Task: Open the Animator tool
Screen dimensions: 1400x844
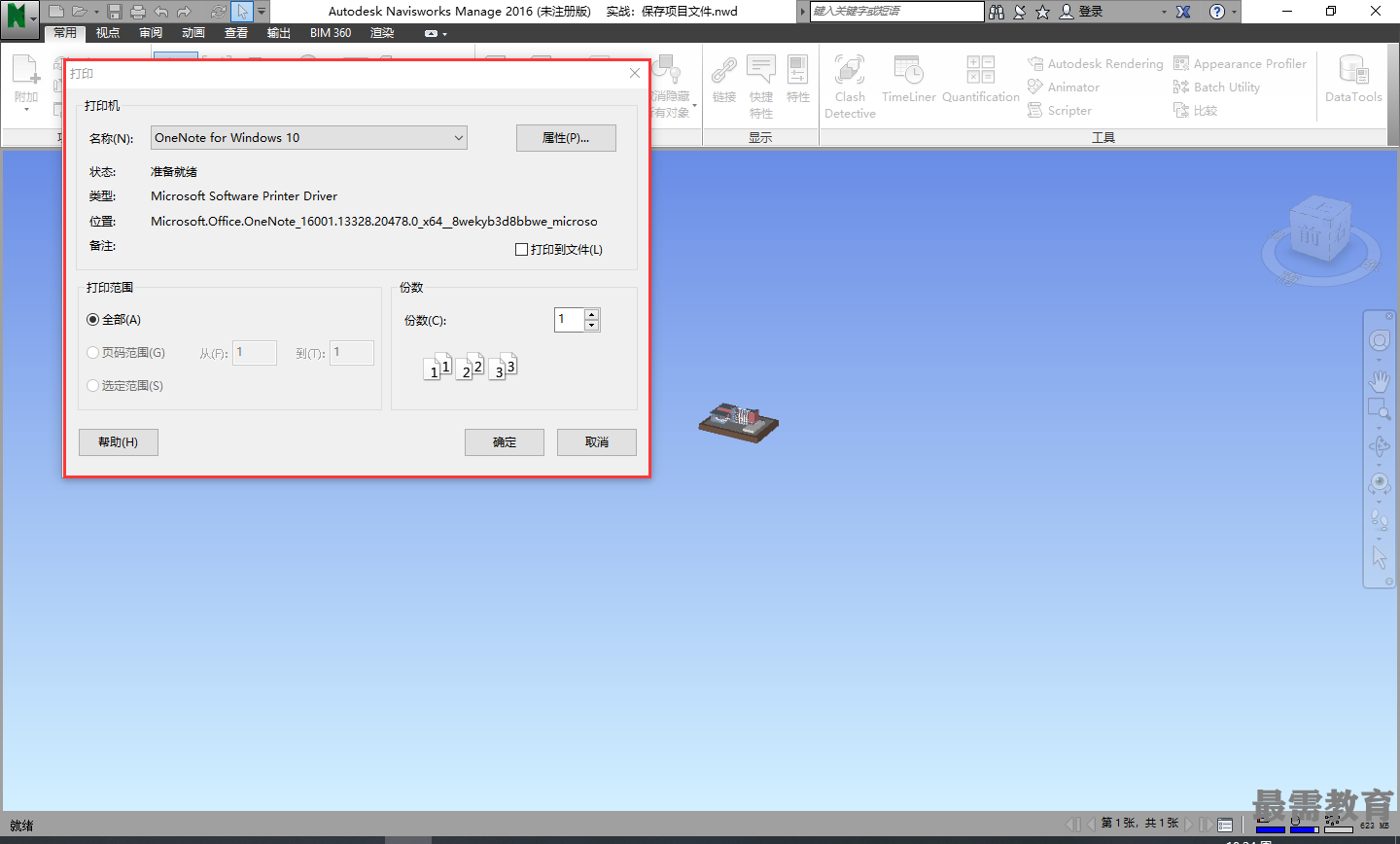Action: coord(1064,87)
